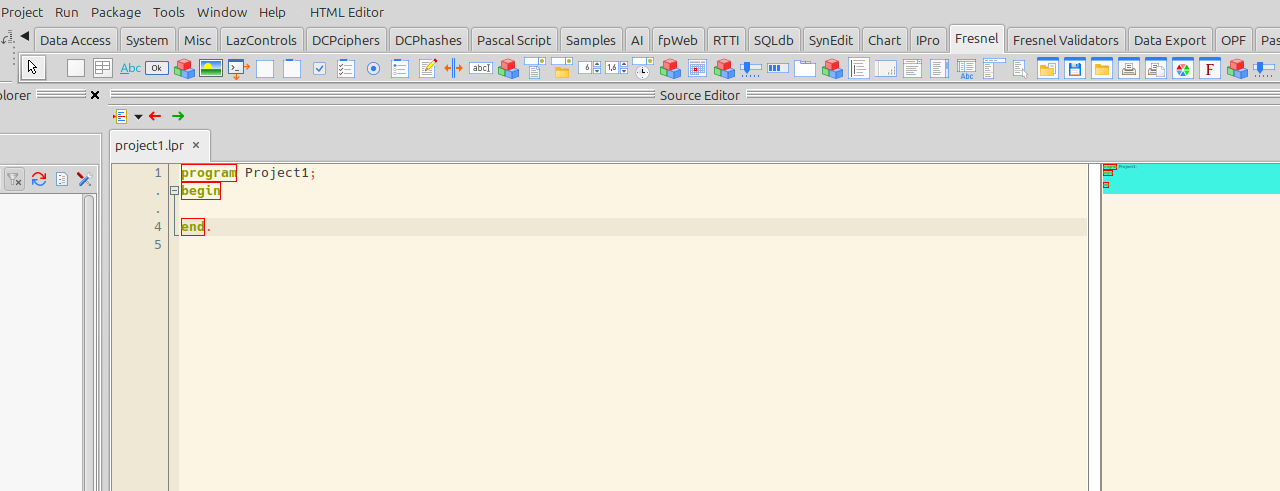
Task: Open the Run menu
Action: tap(67, 12)
